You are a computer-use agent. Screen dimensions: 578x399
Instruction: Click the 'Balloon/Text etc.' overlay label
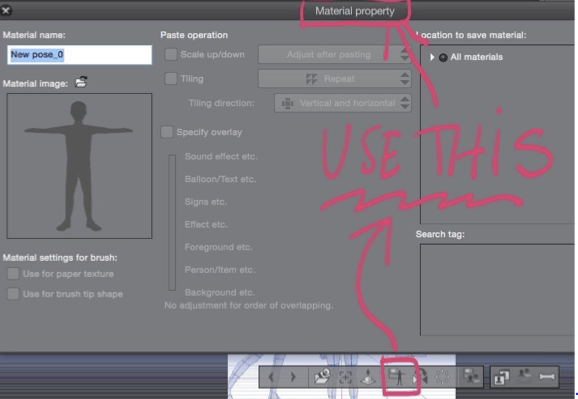pos(220,179)
